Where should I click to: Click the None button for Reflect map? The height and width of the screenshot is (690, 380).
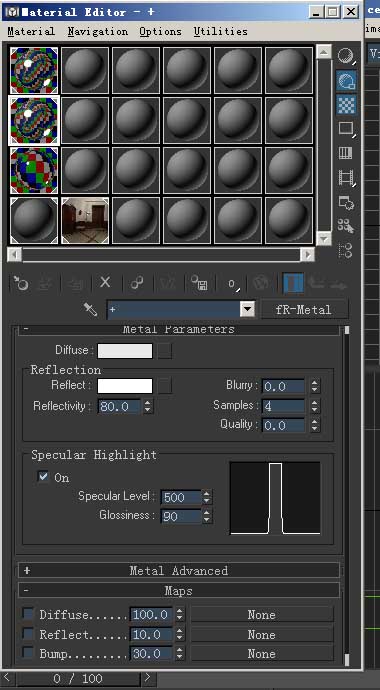262,634
